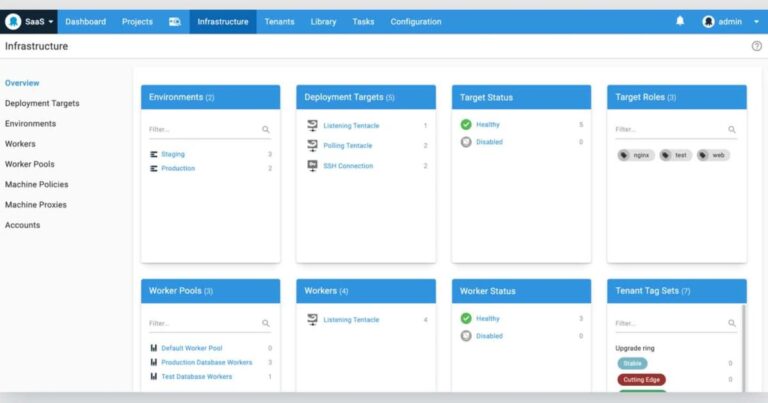Open Production Database Workers link
The image size is (768, 403).
(x=207, y=362)
